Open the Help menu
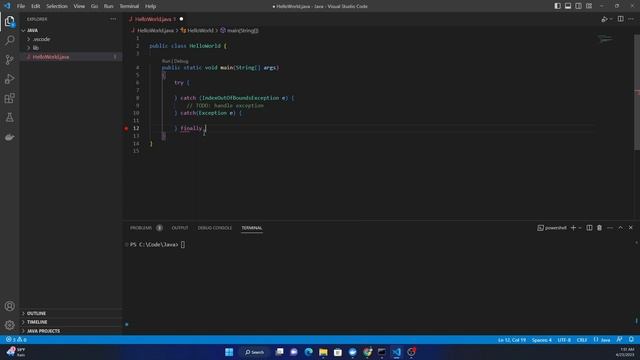 click(150, 6)
